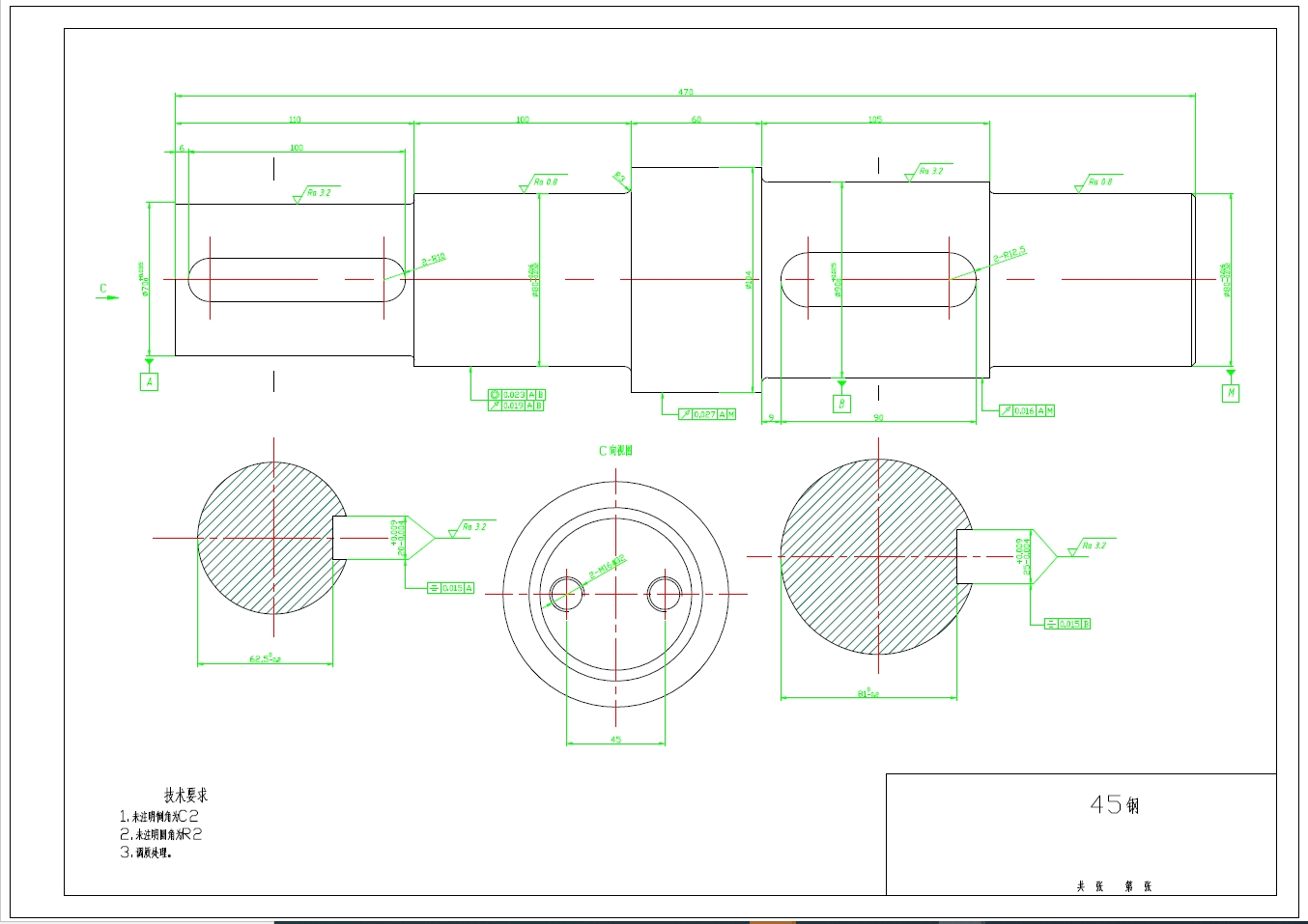Click the 2-R12.5 radius leader label
Screen dimensions: 1308x924
pyautogui.click(x=1009, y=255)
